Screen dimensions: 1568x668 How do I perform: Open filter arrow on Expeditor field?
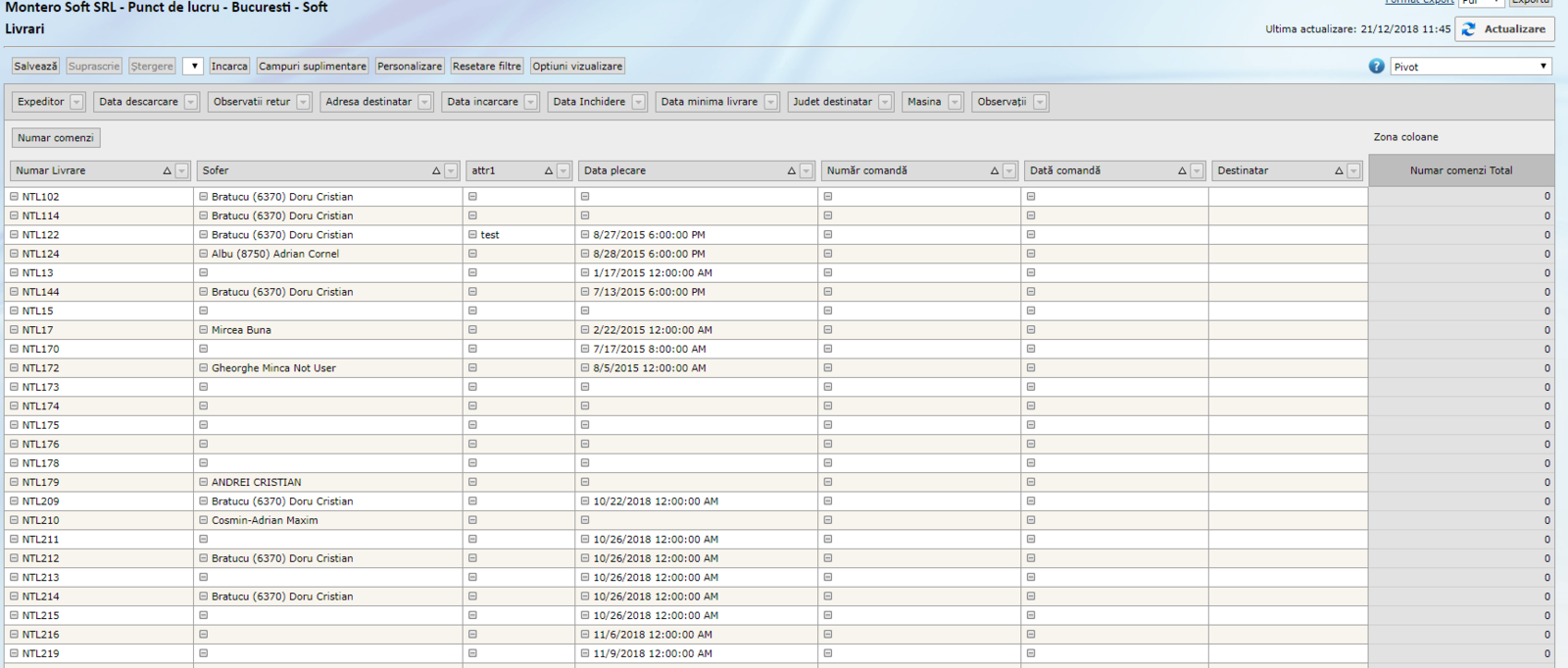[x=76, y=102]
